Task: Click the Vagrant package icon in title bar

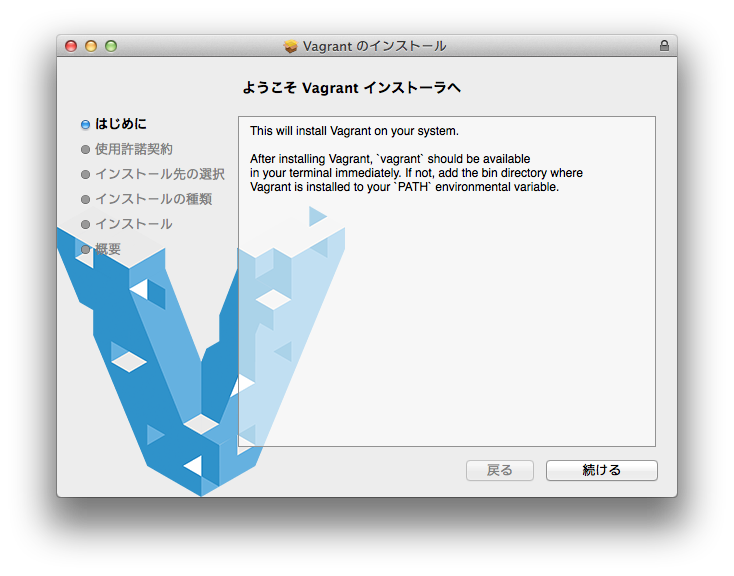Action: [291, 46]
